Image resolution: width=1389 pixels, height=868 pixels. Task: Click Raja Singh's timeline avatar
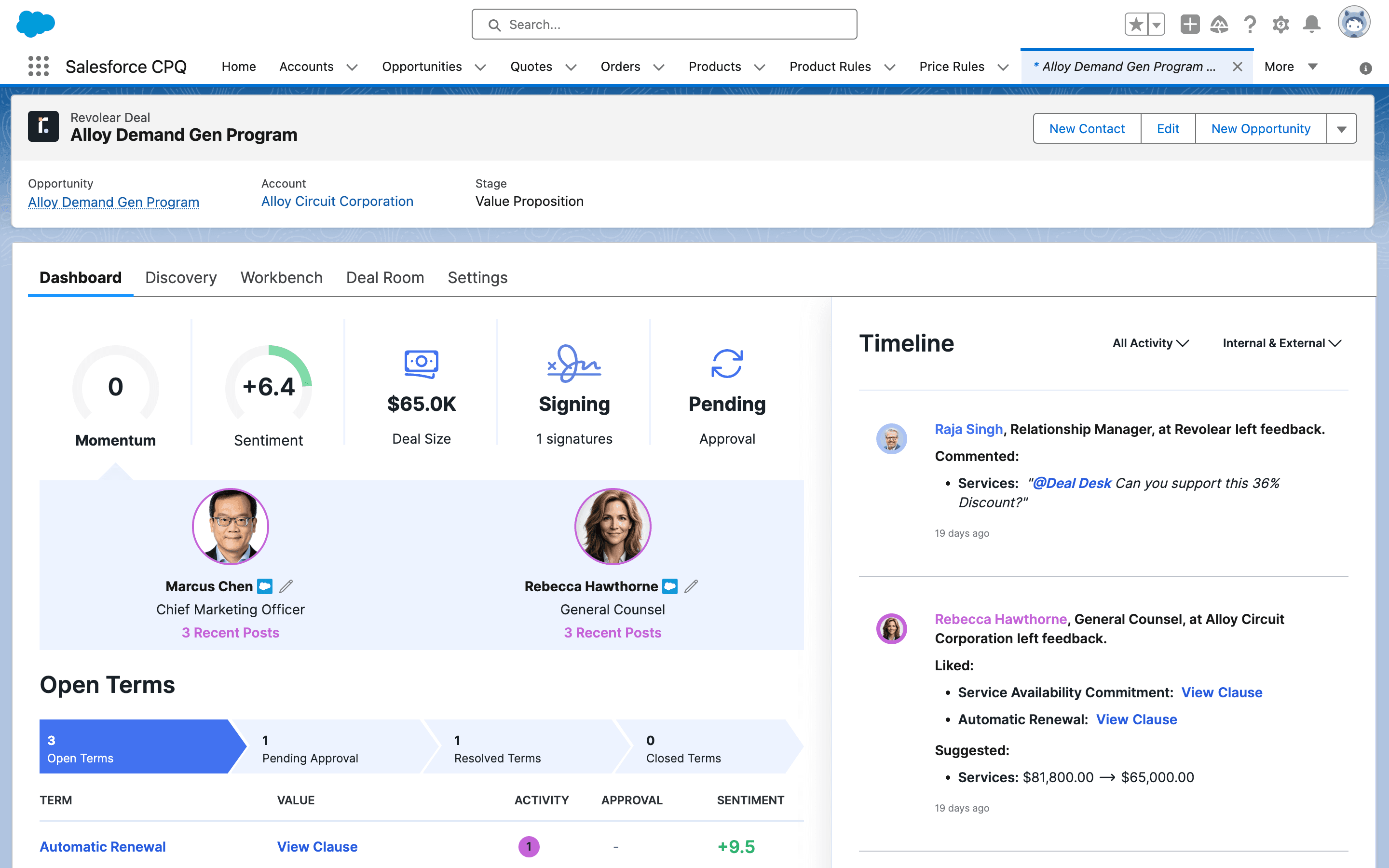(x=891, y=439)
